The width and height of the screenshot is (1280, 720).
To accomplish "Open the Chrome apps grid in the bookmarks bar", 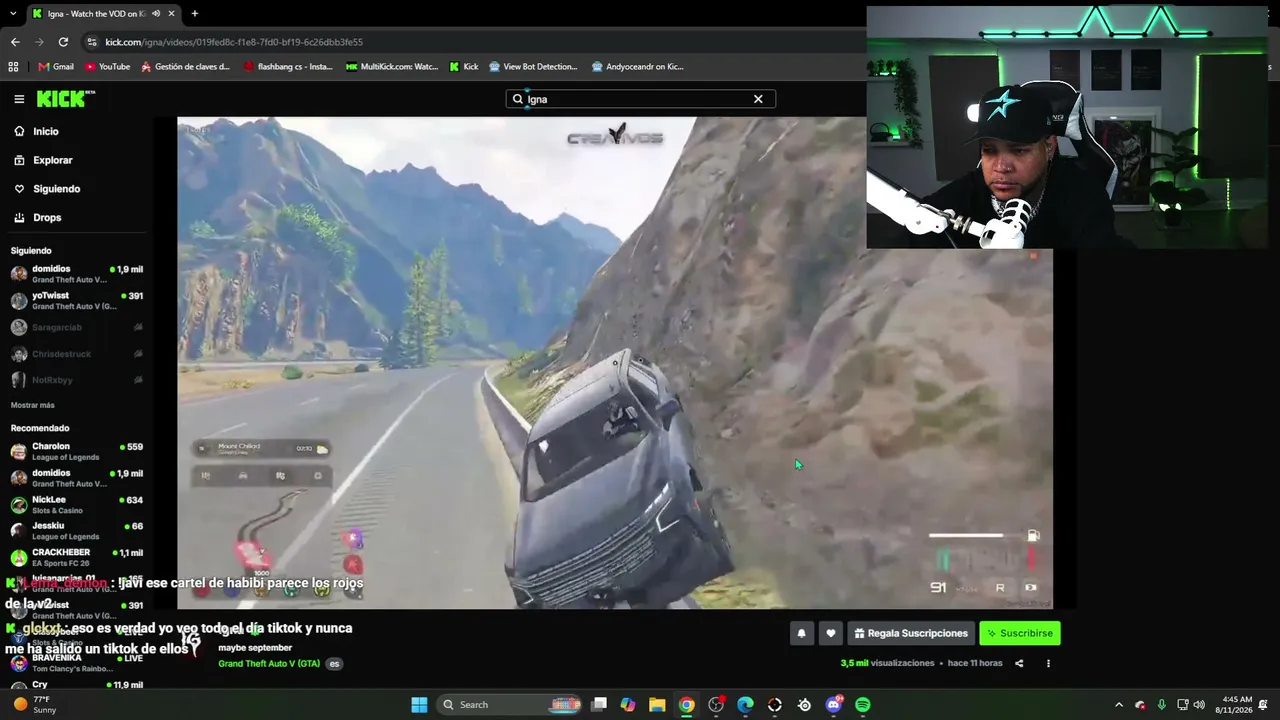I will 13,67.
